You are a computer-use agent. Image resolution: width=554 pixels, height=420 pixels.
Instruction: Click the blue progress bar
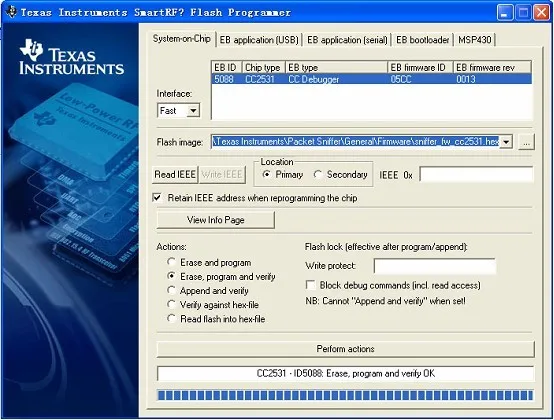tap(345, 395)
